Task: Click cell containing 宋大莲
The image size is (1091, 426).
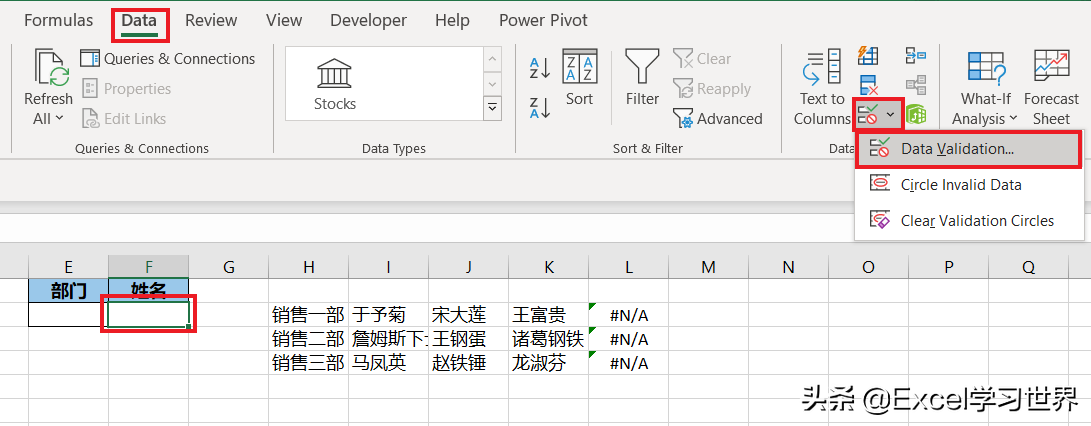Action: 468,315
